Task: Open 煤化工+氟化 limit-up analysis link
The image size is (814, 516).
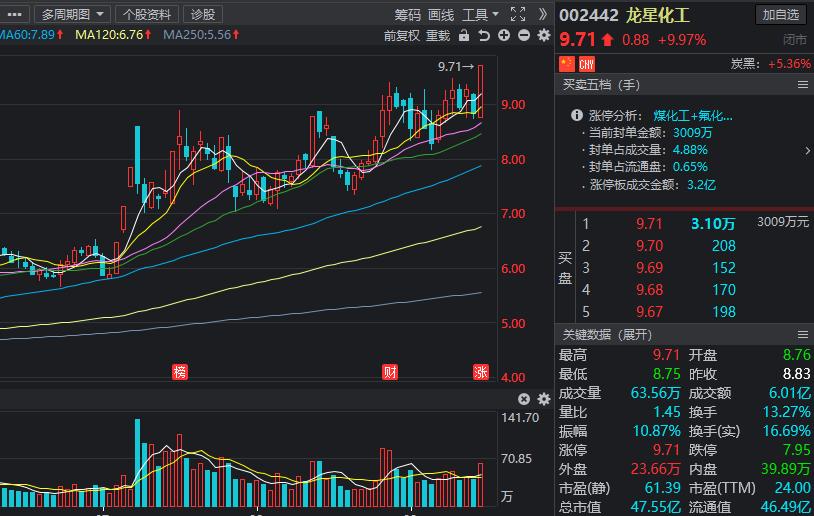Action: 693,116
